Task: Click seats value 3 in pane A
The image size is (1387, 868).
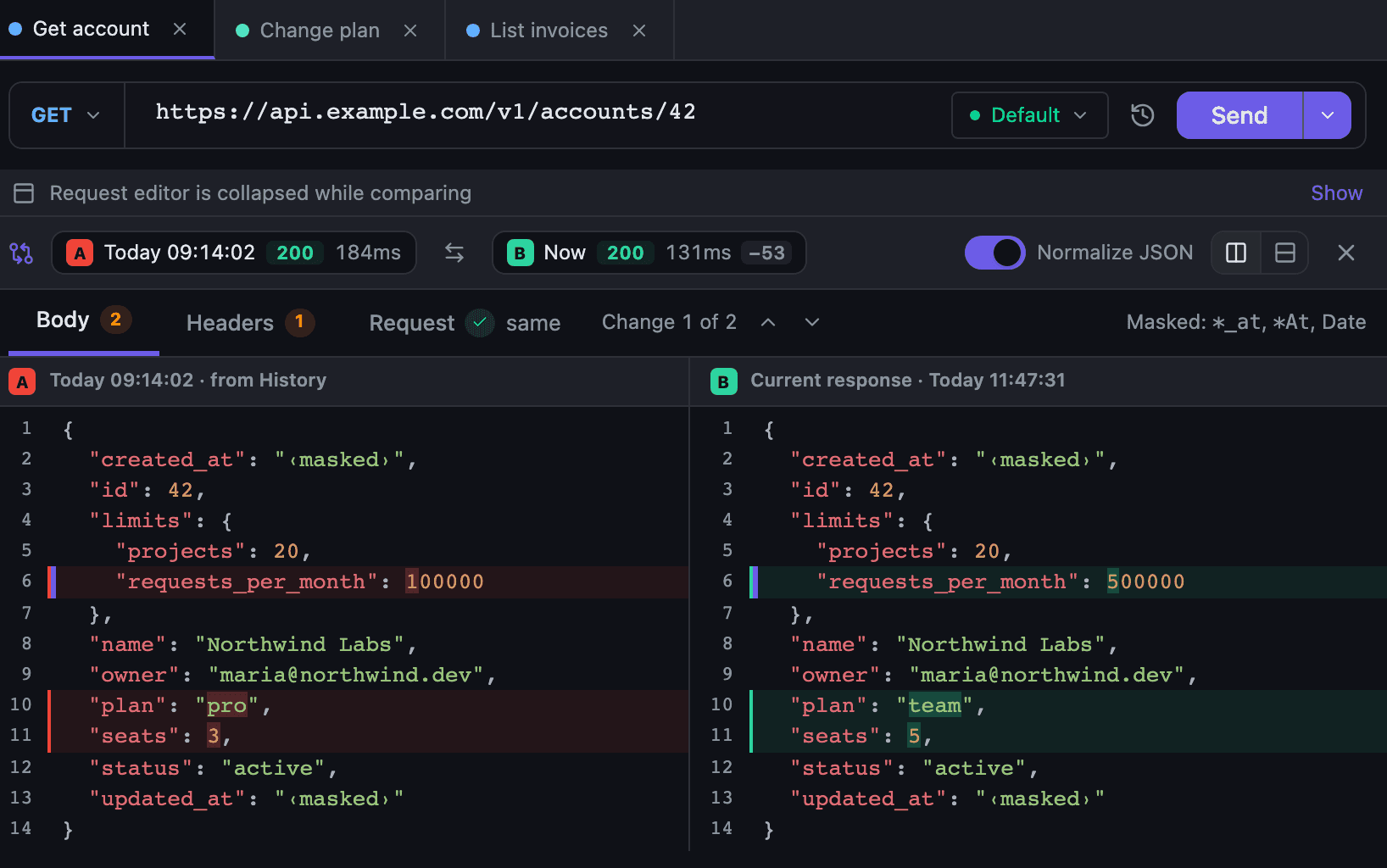Action: tap(213, 736)
